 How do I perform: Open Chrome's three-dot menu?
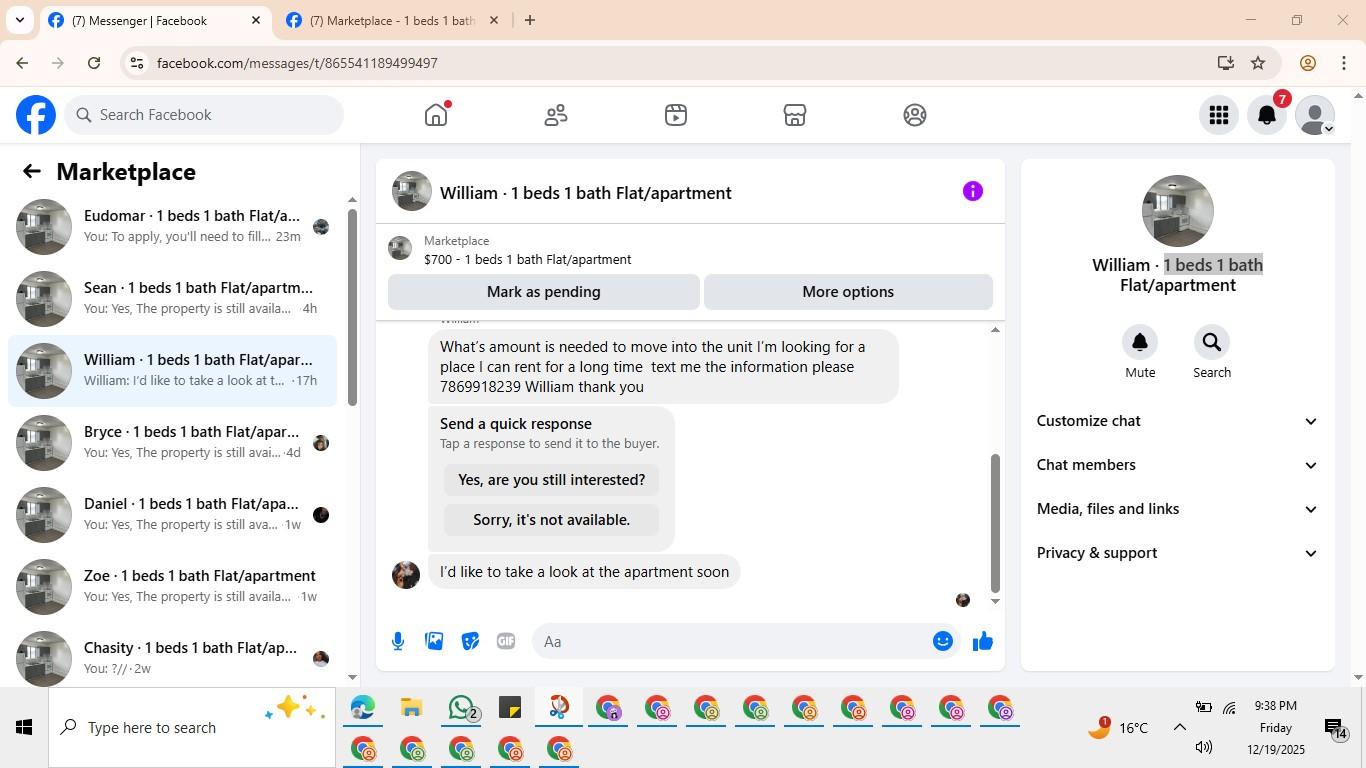(1344, 63)
